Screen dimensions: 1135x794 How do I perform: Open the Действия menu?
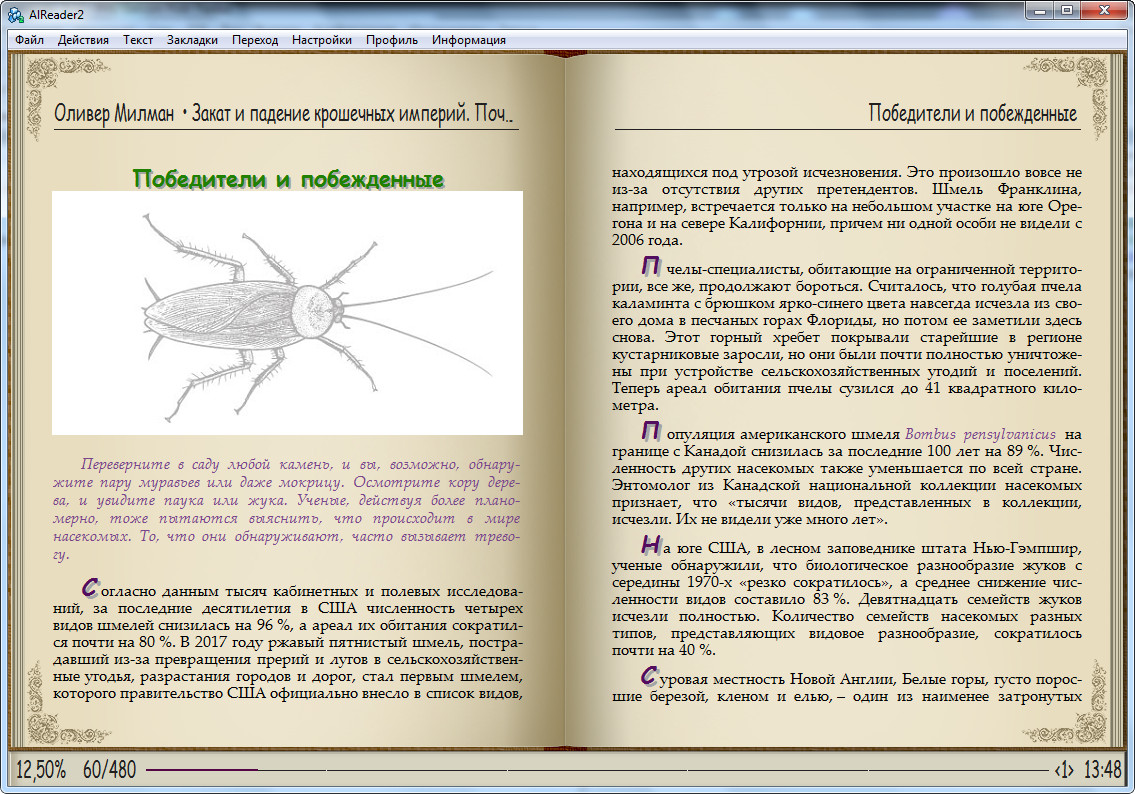pyautogui.click(x=83, y=40)
